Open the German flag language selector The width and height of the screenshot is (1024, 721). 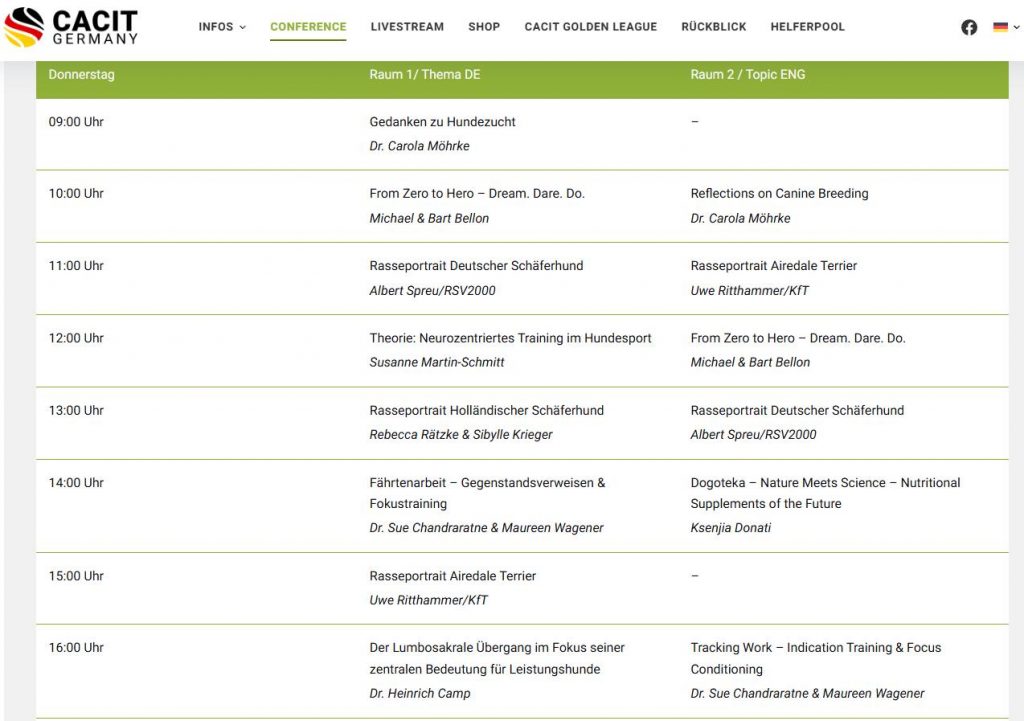tap(1005, 27)
